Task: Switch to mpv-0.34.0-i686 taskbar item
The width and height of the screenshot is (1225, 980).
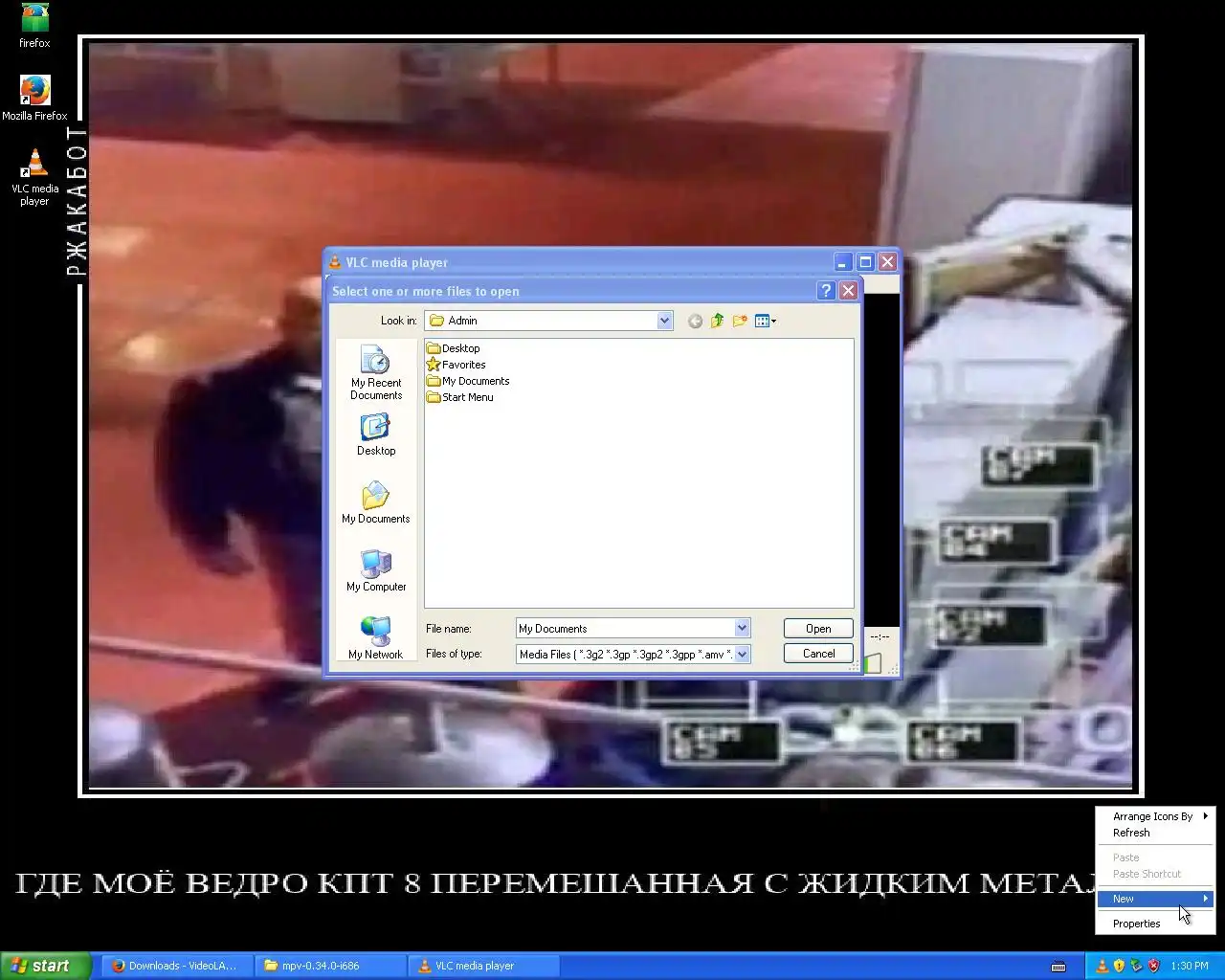Action: pyautogui.click(x=329, y=966)
